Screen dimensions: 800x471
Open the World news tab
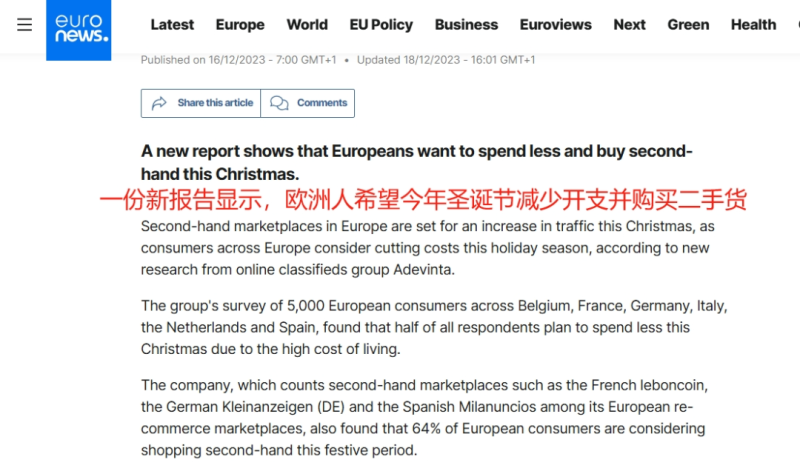pos(307,25)
